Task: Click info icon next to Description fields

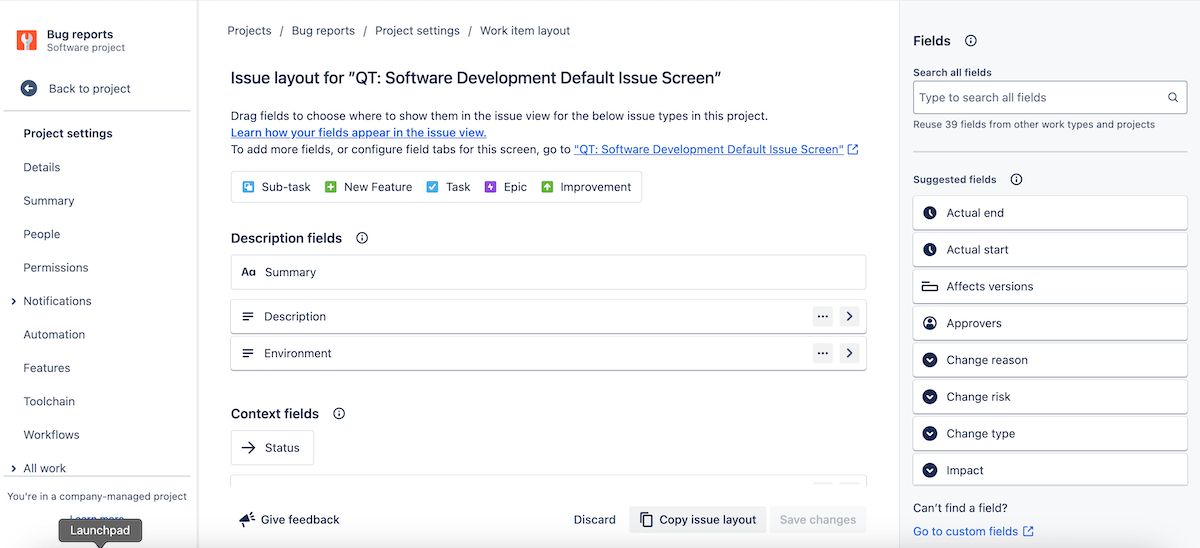Action: coord(362,238)
